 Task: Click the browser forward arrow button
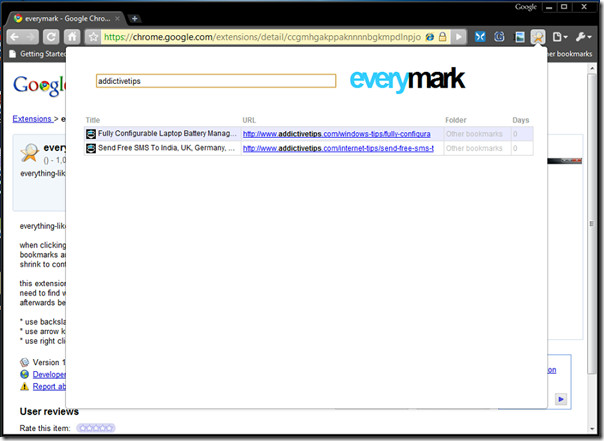[x=31, y=37]
